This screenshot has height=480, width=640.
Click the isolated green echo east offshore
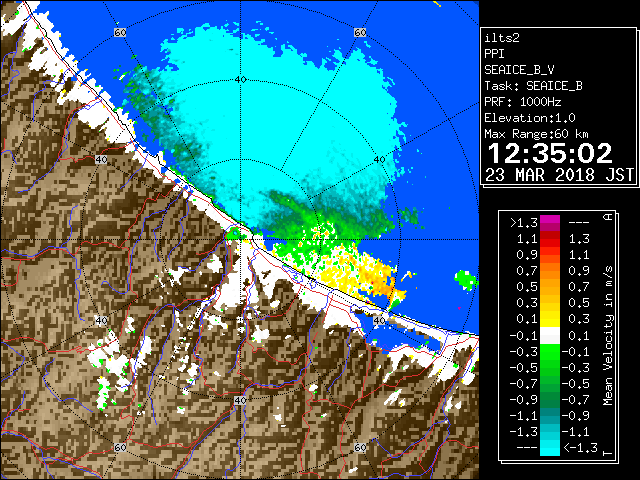[x=466, y=280]
